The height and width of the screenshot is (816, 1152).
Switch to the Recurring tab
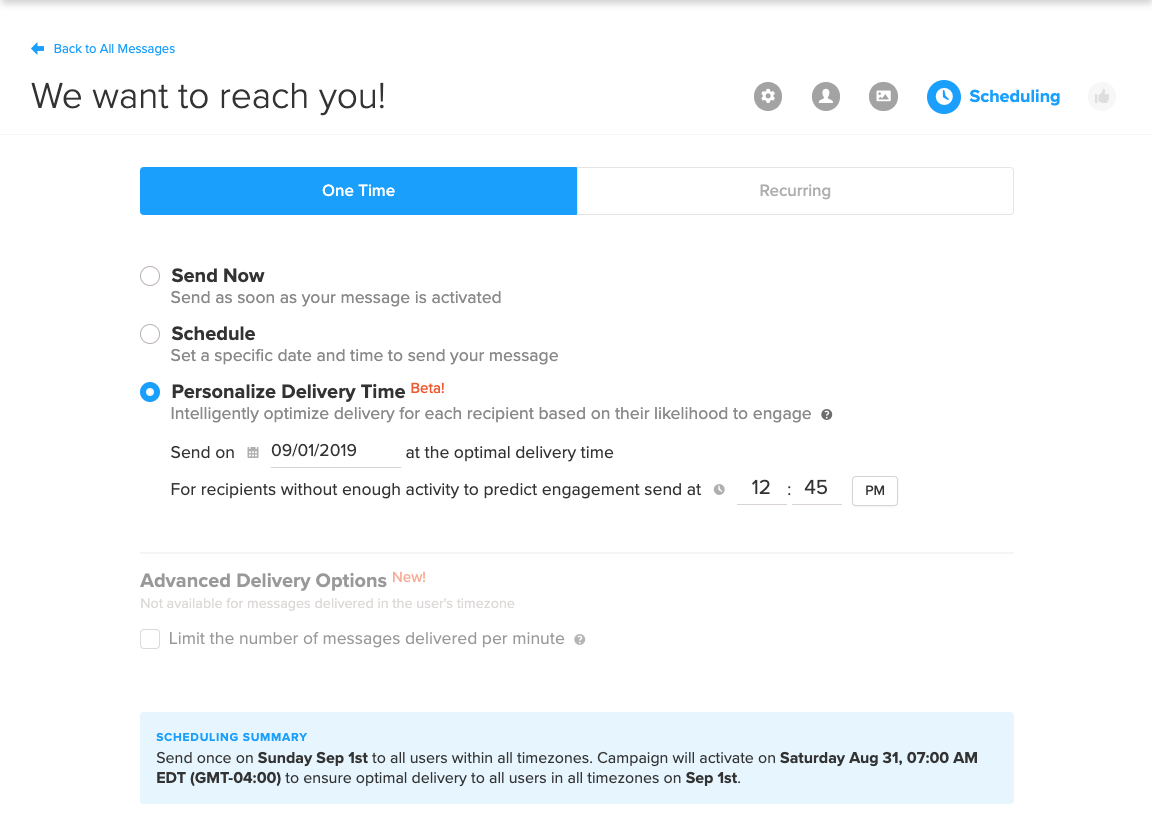pos(795,191)
